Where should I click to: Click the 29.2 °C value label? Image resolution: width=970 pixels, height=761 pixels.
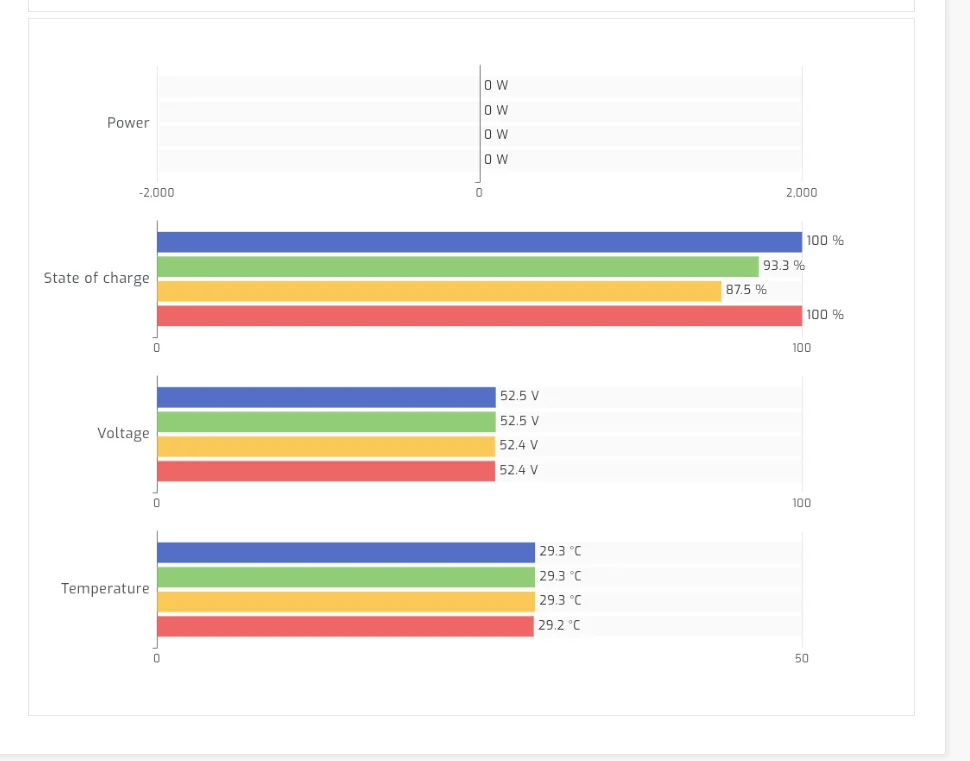[559, 626]
